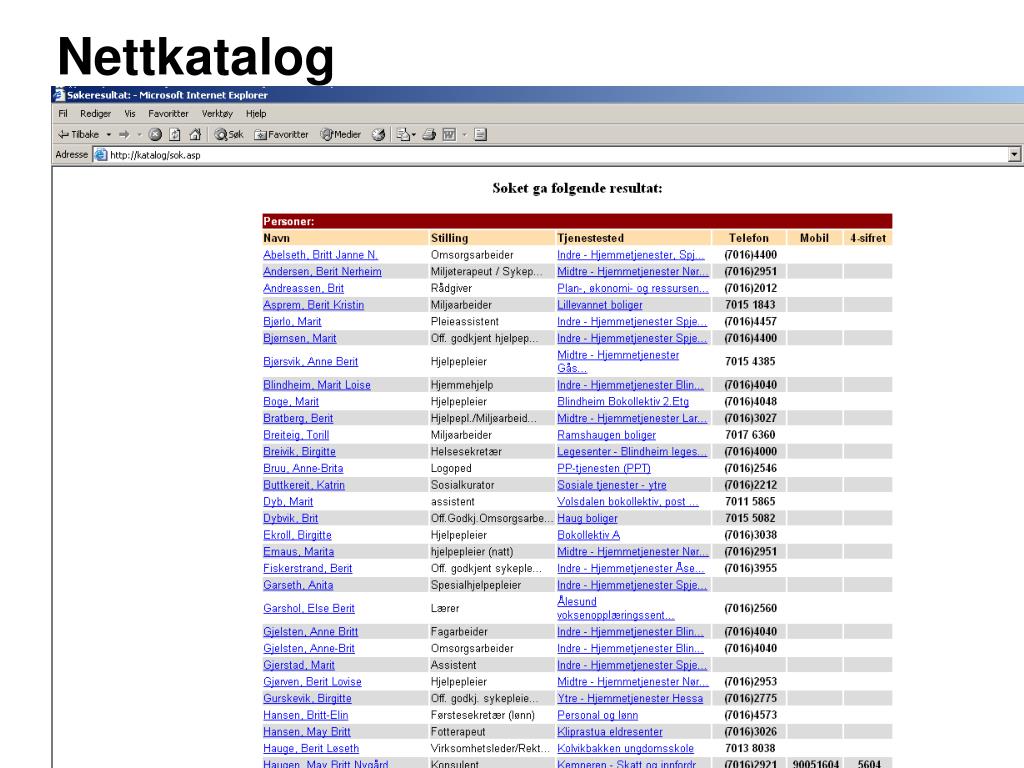Screen dimensions: 1024x768
Task: Open the Søk search toolbar button
Action: 229,135
